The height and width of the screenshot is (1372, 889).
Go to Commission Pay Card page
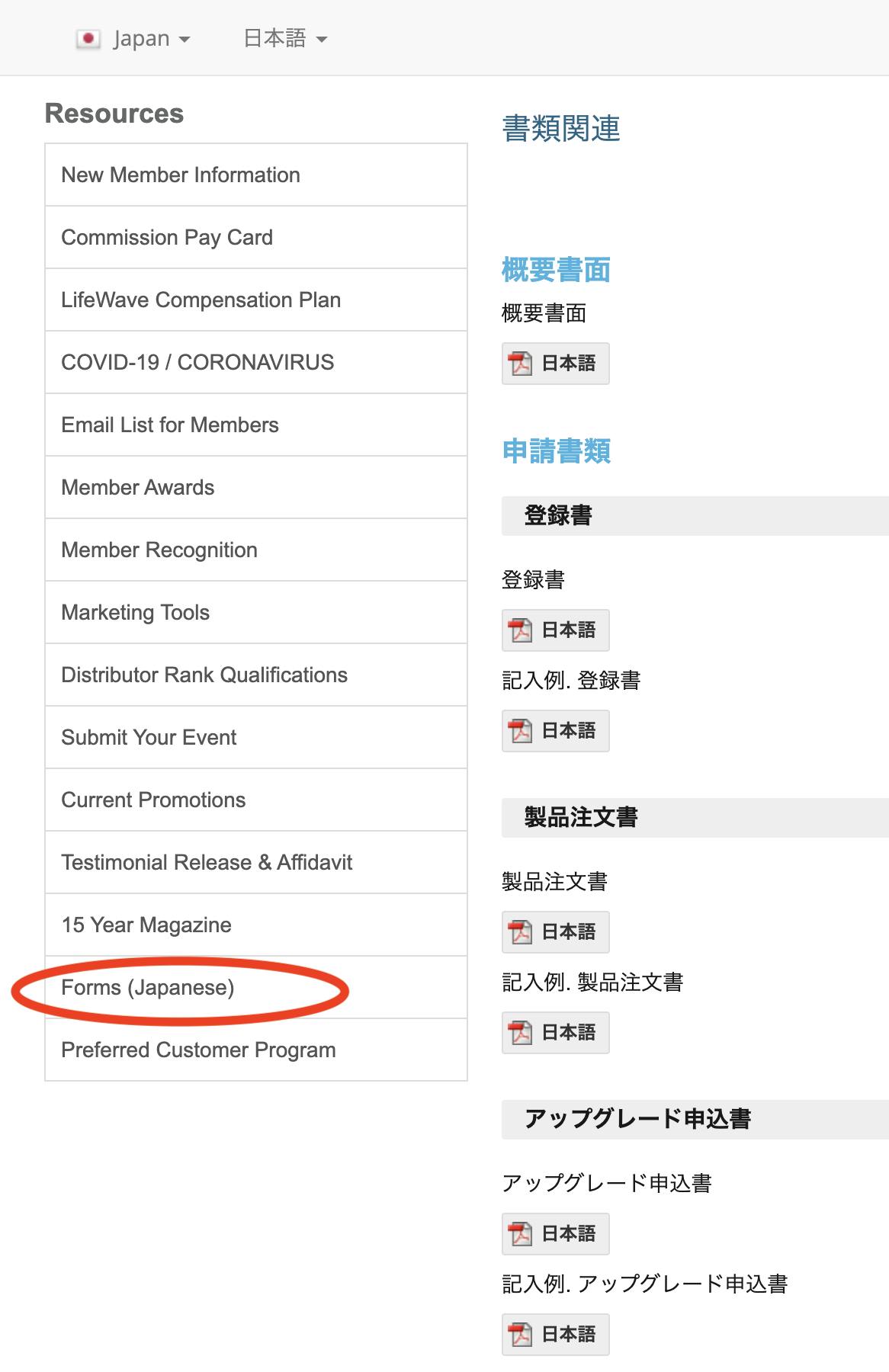167,238
